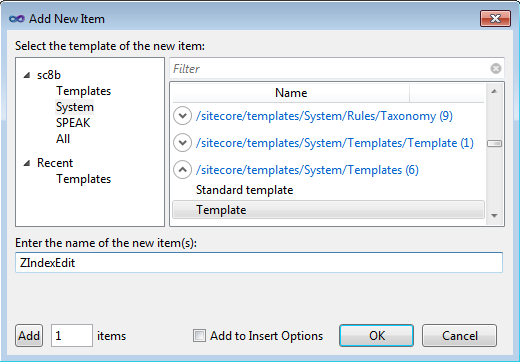Image resolution: width=520 pixels, height=362 pixels.
Task: Sort by the Name column header
Action: 291,93
